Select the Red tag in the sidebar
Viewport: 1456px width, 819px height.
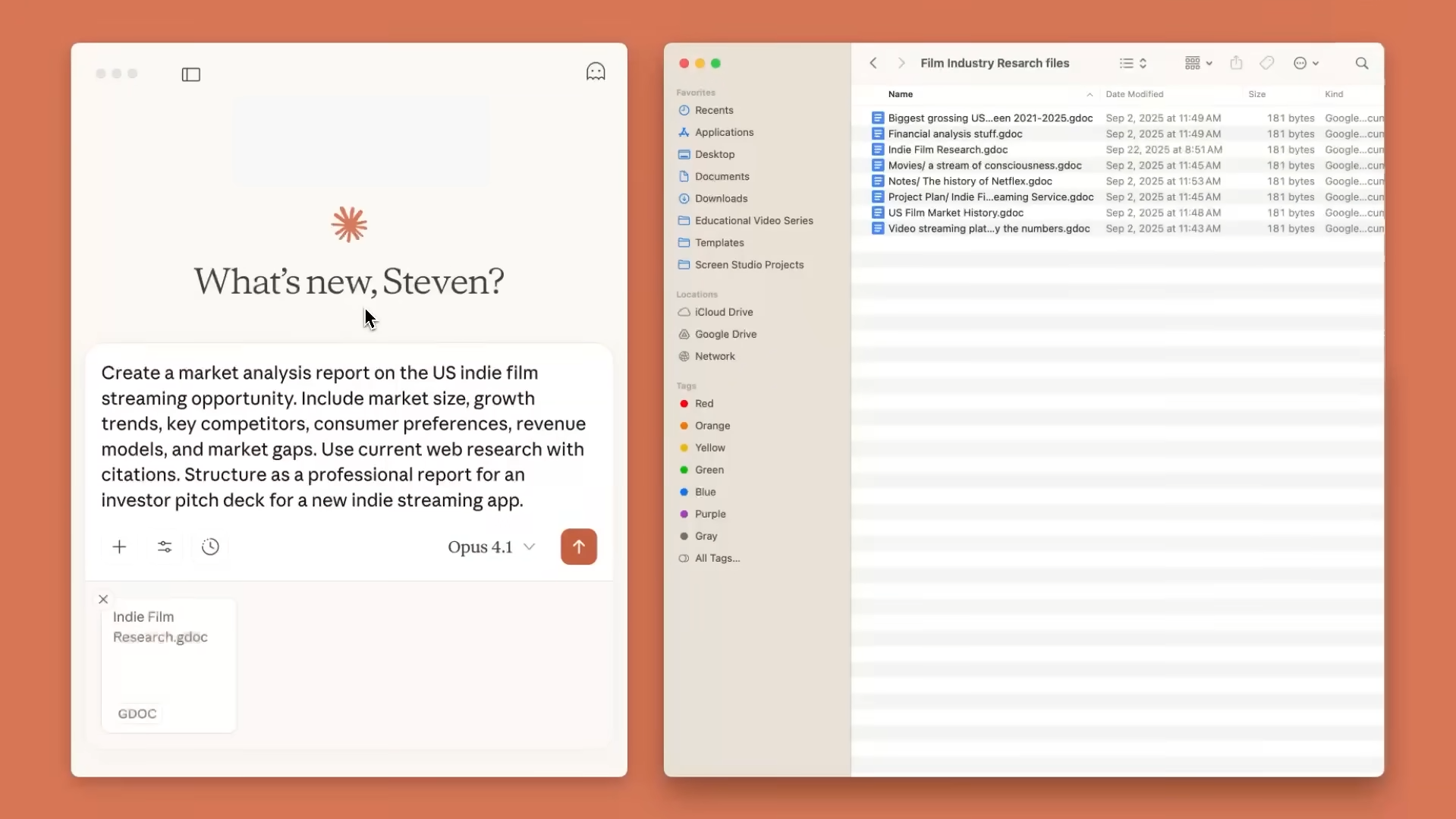click(x=703, y=404)
